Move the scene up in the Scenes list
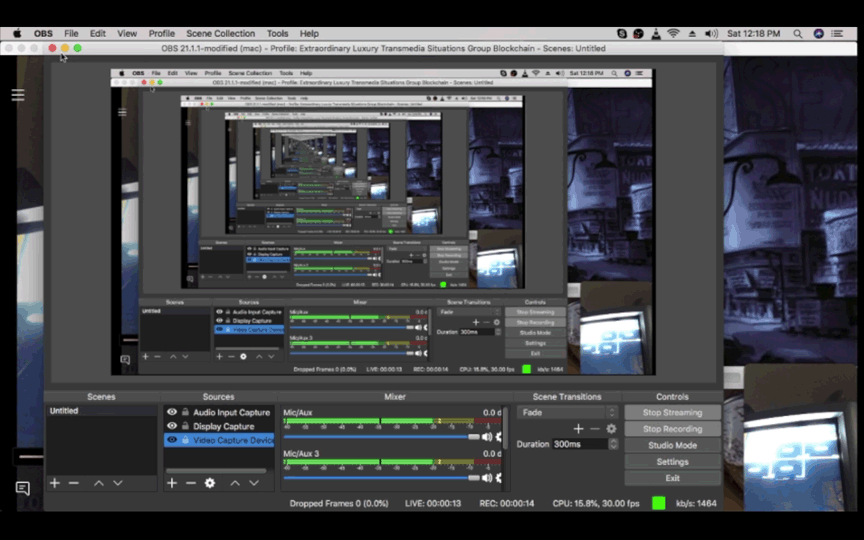This screenshot has height=540, width=864. 99,483
